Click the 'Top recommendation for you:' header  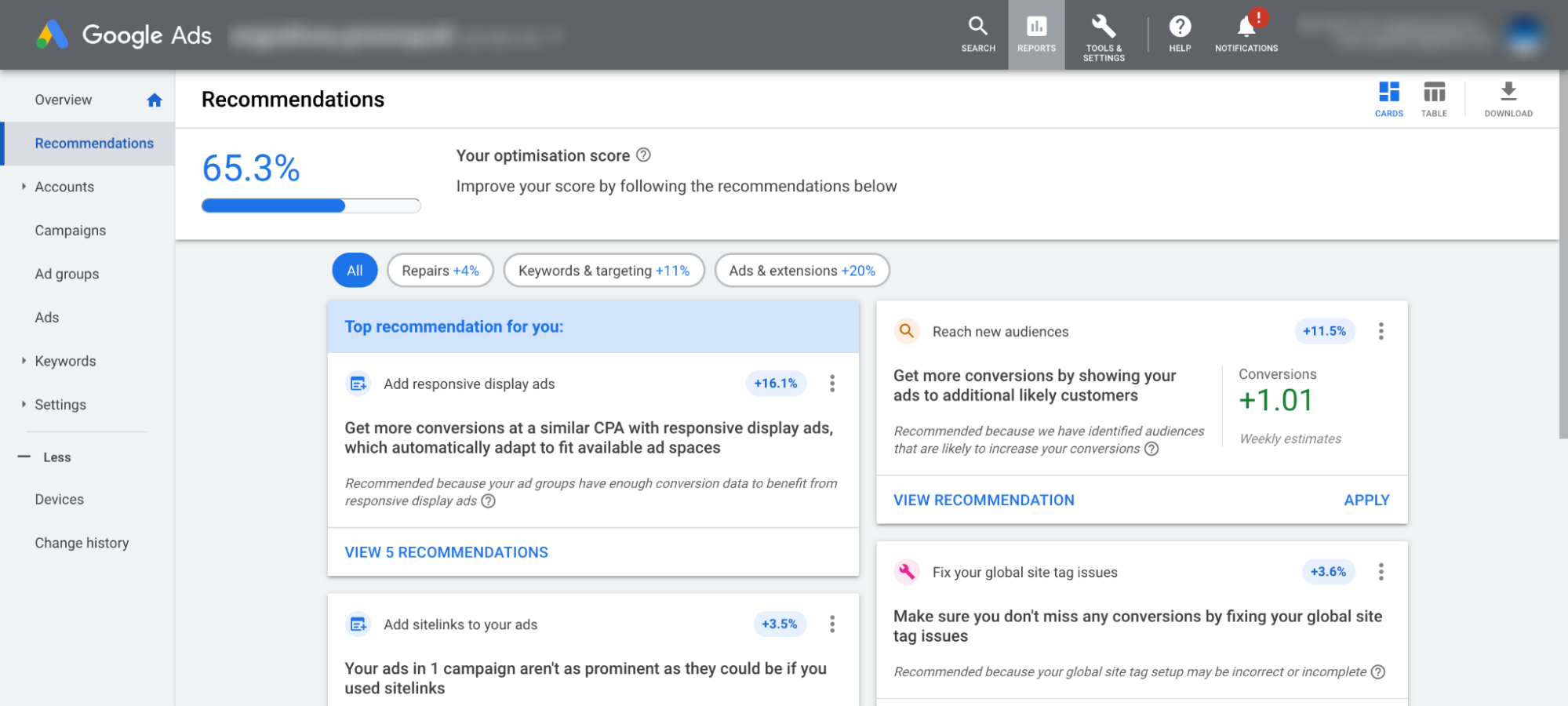coord(454,326)
